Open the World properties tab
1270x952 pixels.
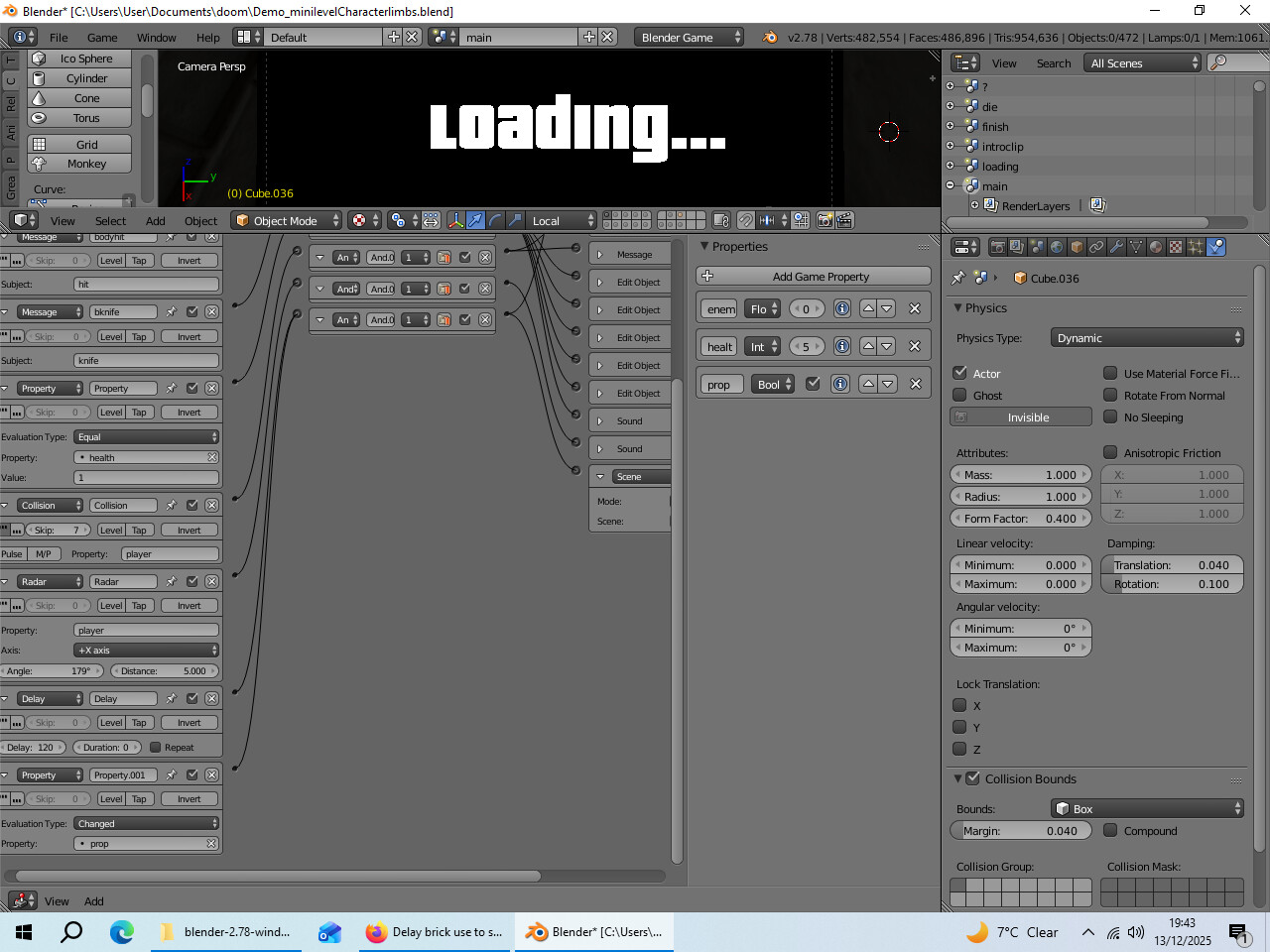point(1057,247)
